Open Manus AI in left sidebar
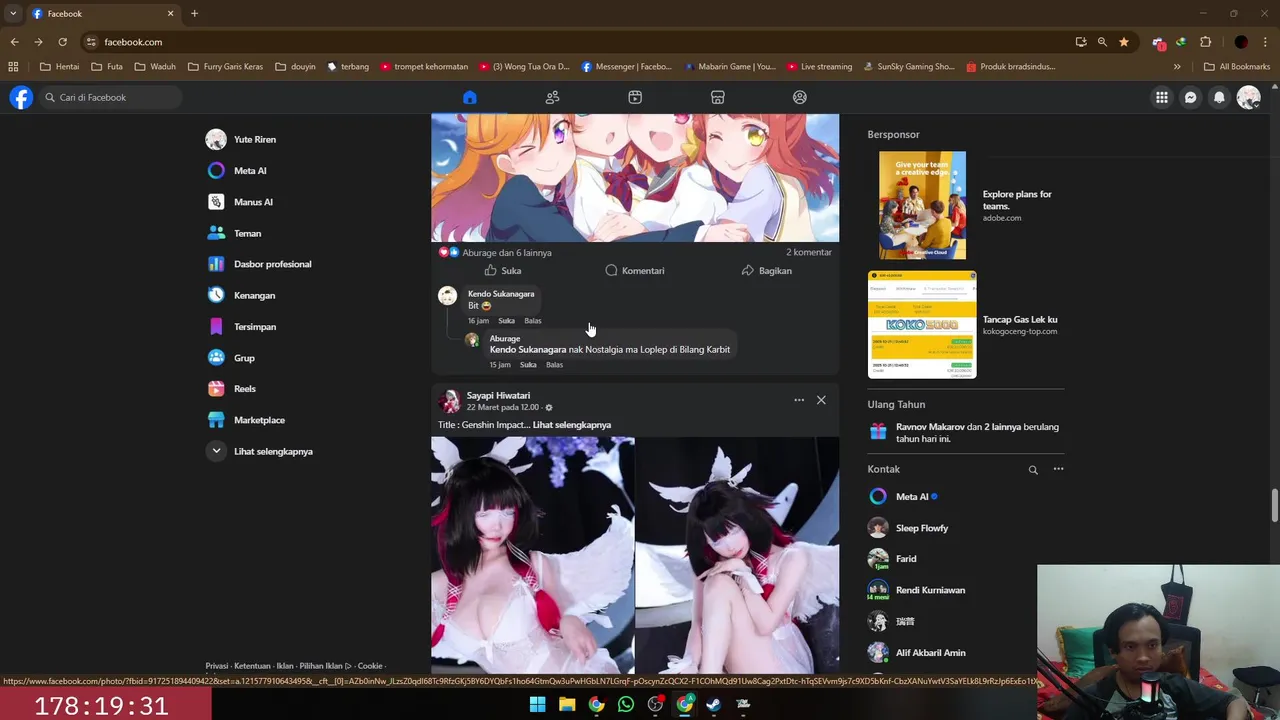 pyautogui.click(x=253, y=202)
